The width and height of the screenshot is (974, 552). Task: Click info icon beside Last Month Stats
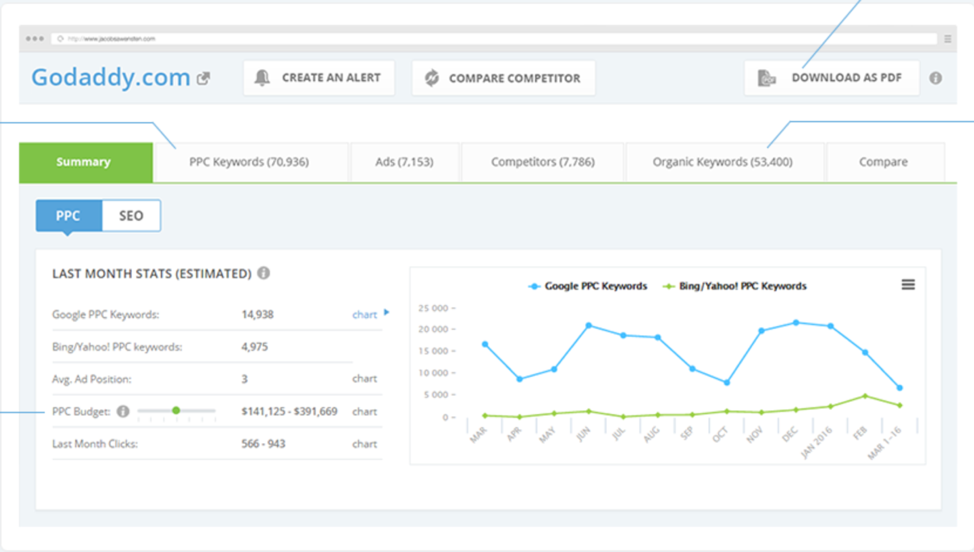263,272
